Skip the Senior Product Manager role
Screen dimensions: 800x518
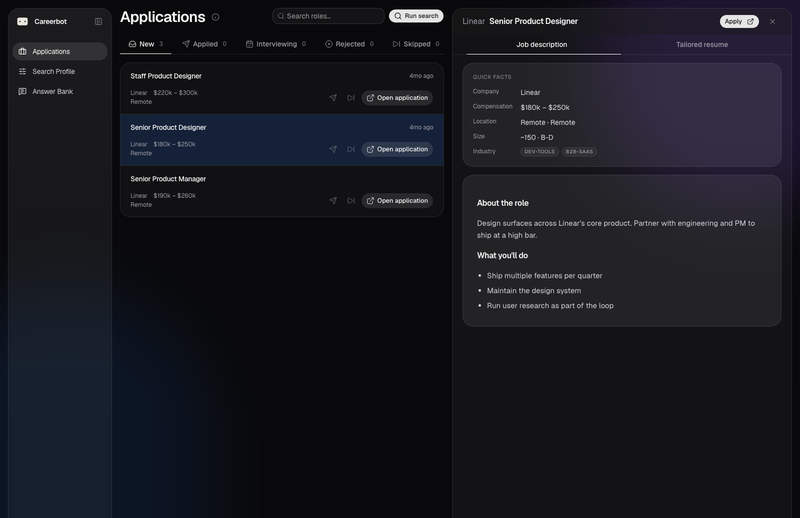click(351, 201)
